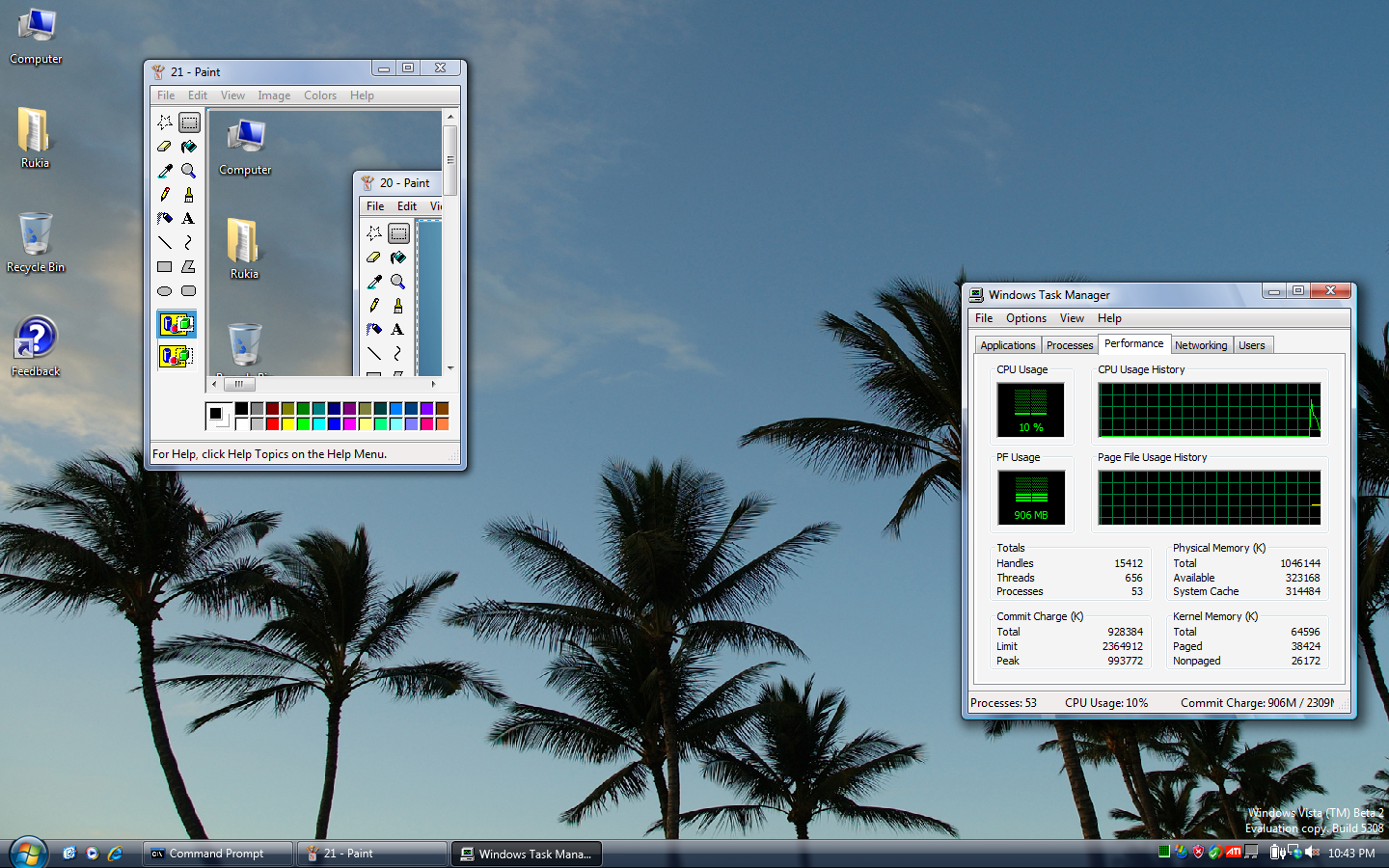This screenshot has height=868, width=1389.
Task: Choose the Text tool (letter A)
Action: [x=189, y=219]
